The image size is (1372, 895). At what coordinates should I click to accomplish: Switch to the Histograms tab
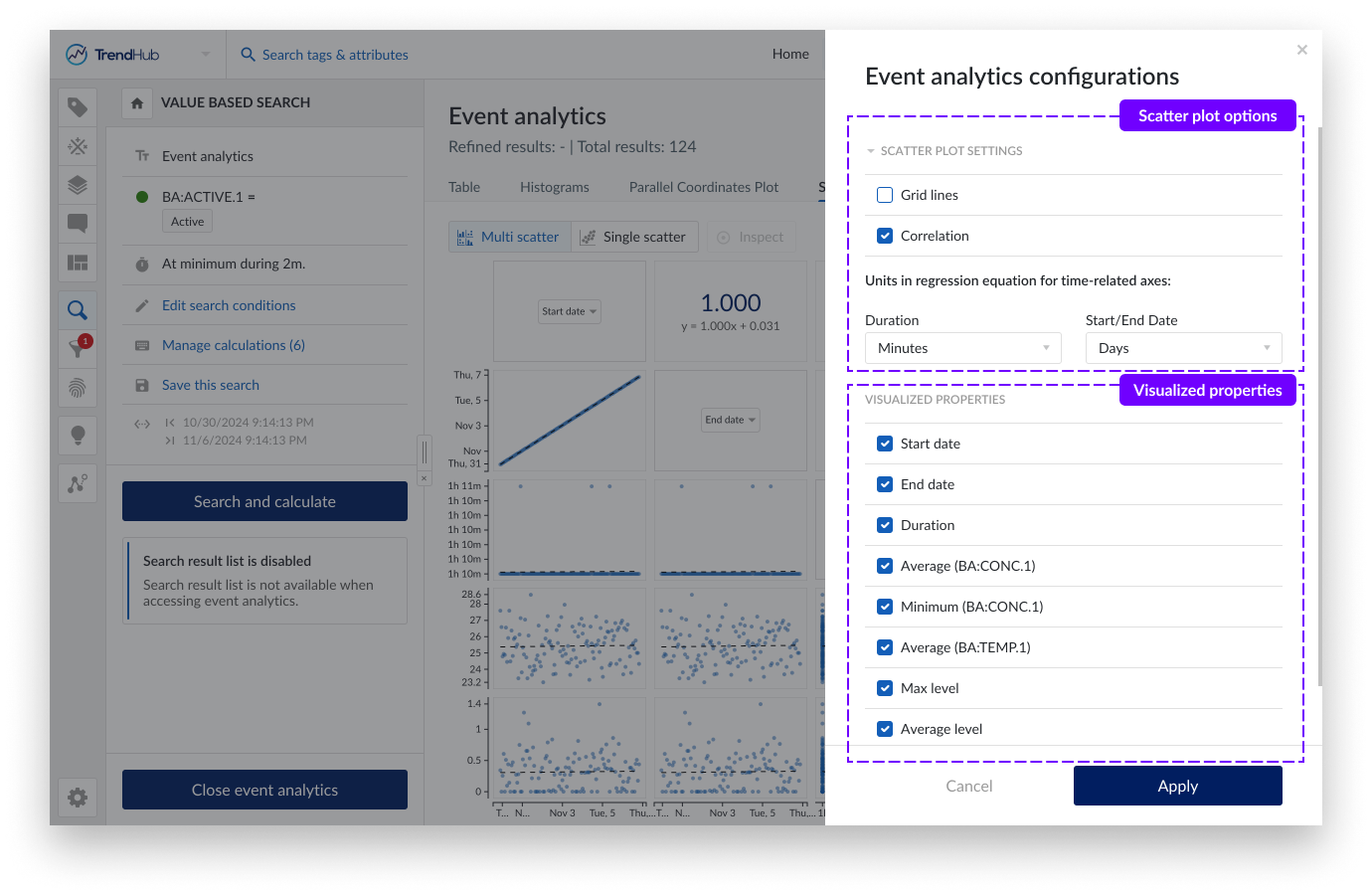click(554, 187)
